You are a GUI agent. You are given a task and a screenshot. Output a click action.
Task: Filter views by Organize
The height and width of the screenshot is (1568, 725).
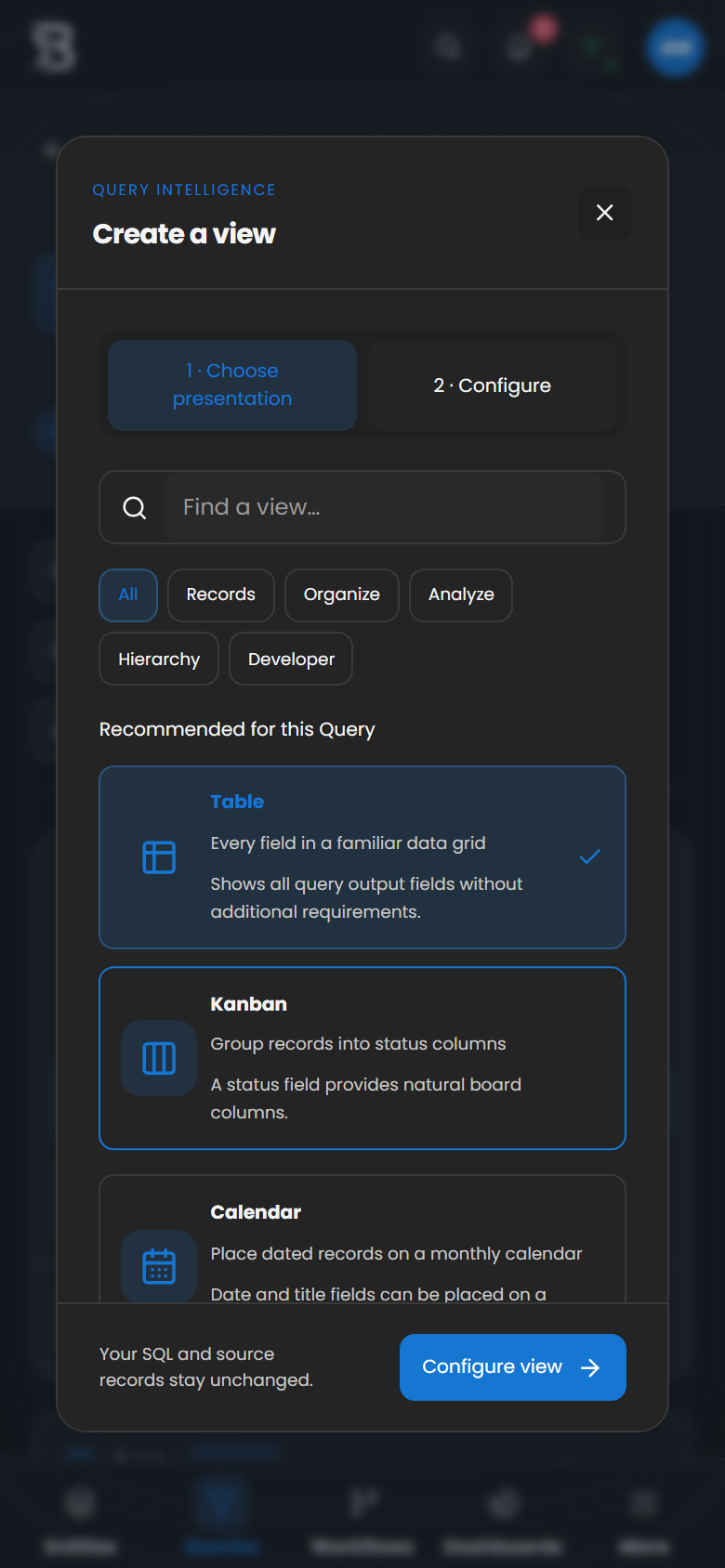pos(342,595)
